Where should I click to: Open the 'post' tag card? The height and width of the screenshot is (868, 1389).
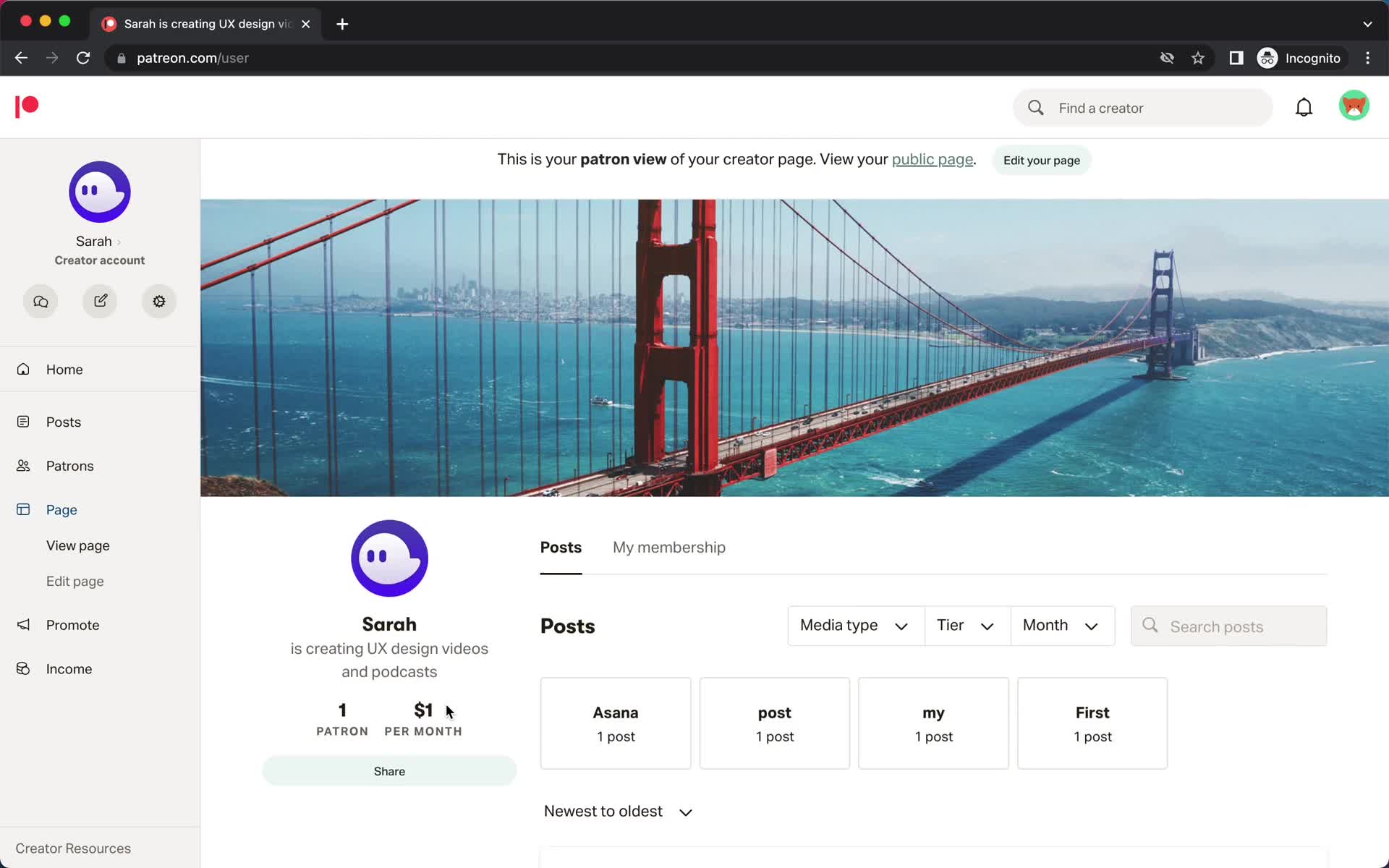774,723
